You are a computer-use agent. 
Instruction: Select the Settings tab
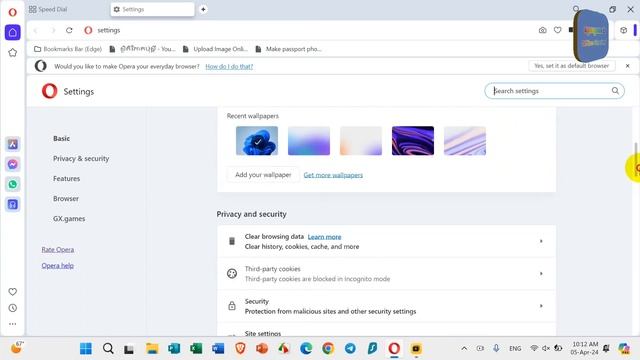click(152, 9)
